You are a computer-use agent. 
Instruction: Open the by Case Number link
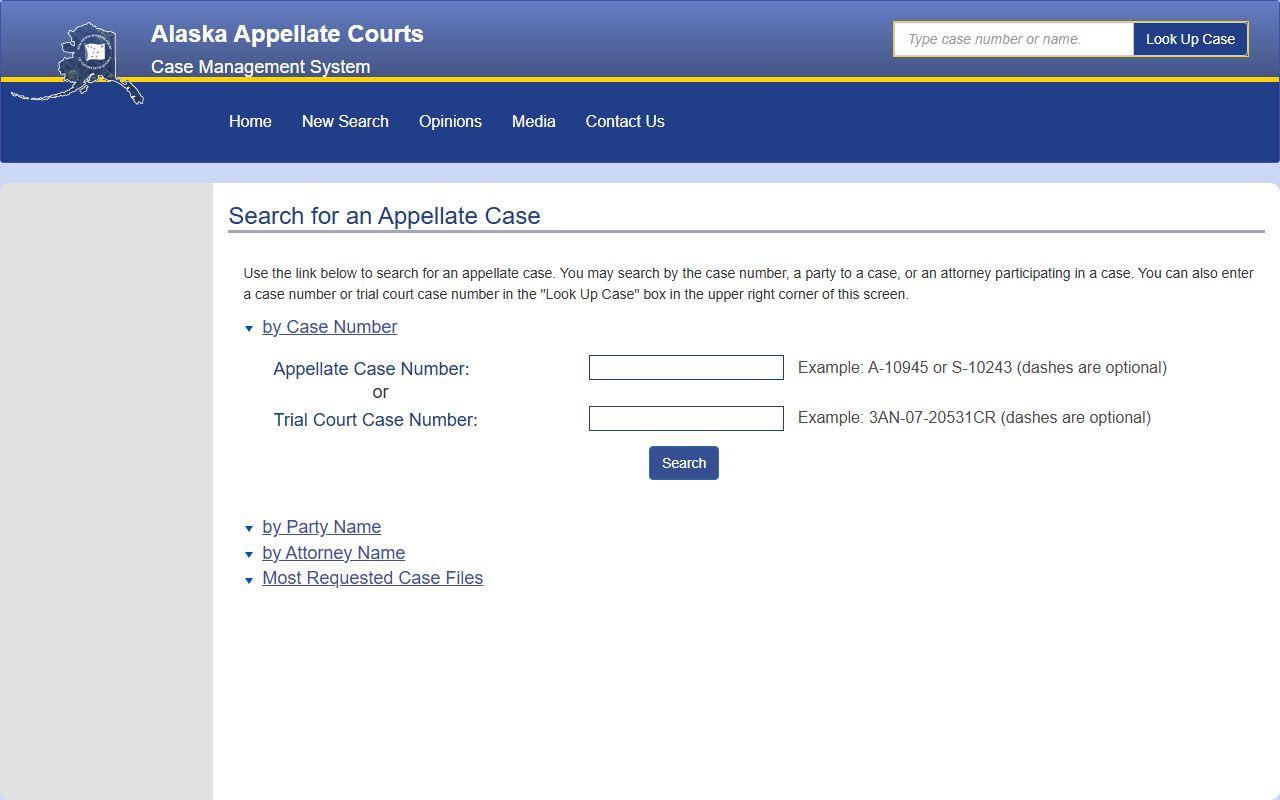[x=330, y=327]
